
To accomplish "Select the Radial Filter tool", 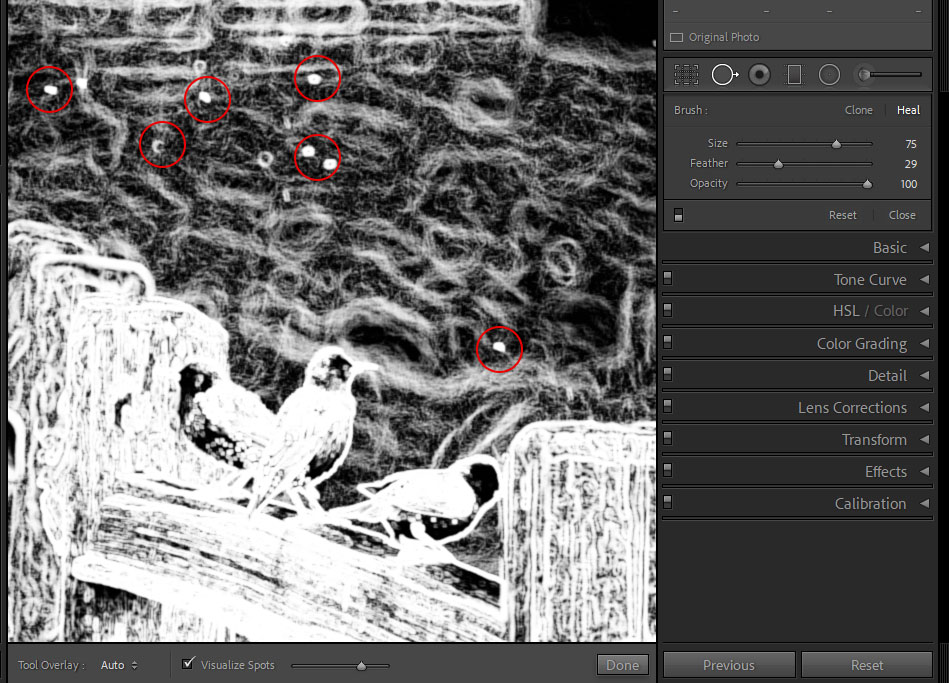I will (829, 75).
